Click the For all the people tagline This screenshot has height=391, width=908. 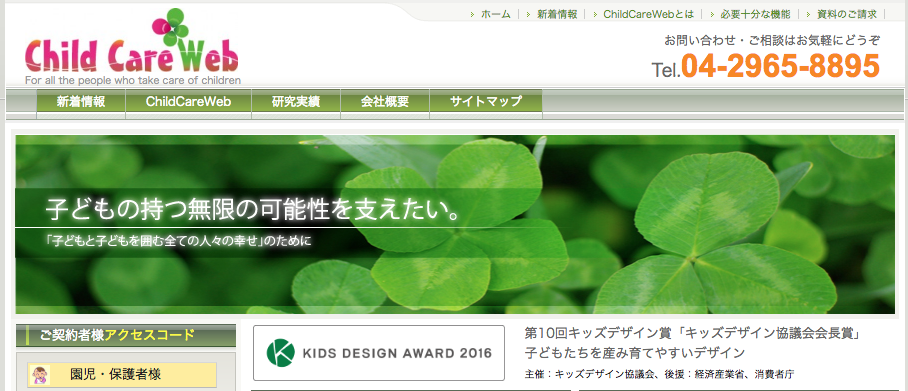click(133, 81)
